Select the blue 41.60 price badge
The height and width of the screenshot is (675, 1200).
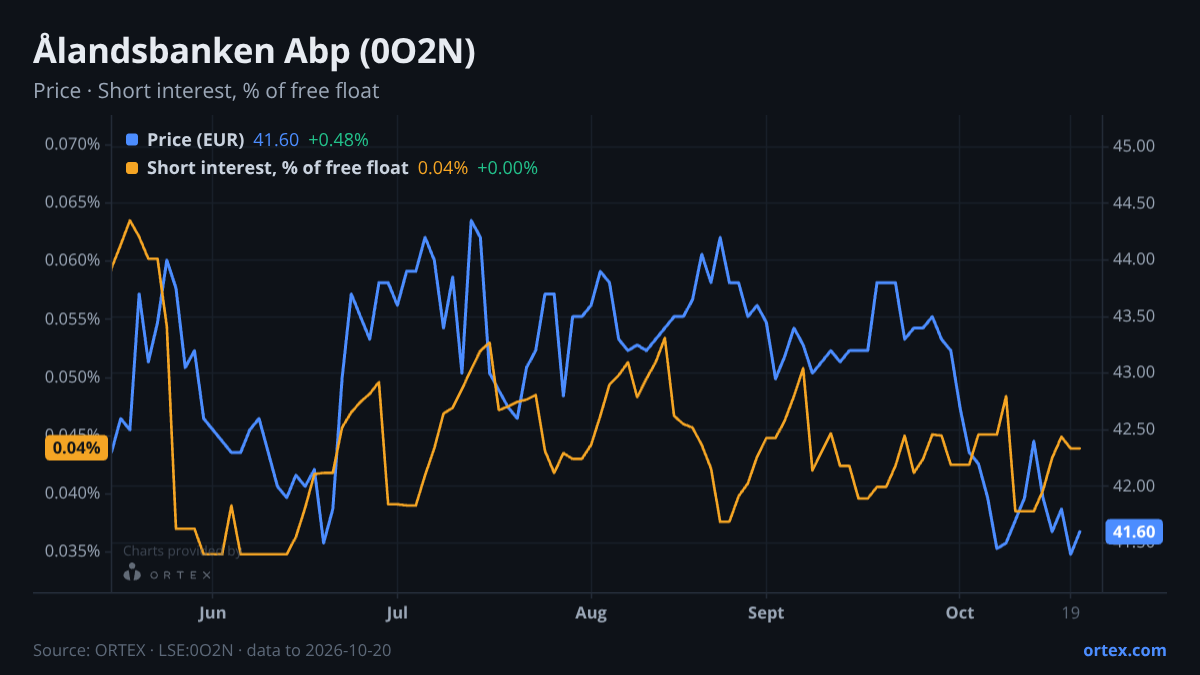tap(1133, 532)
